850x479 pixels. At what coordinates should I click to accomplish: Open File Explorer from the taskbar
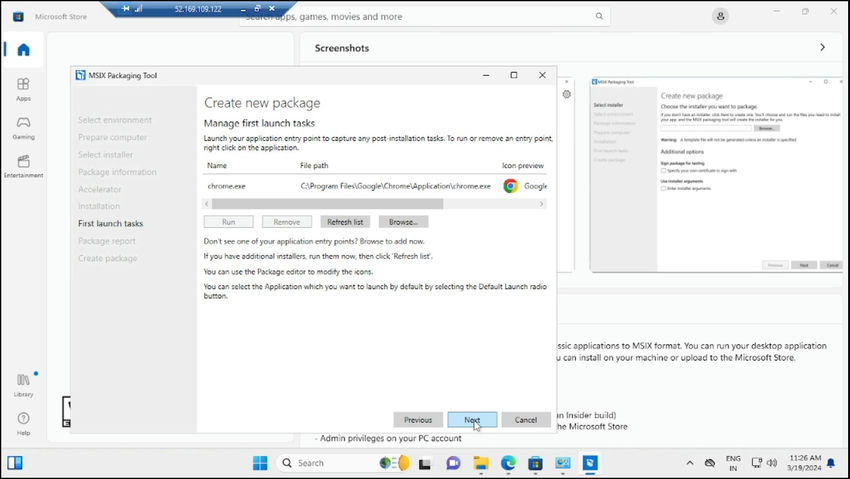point(481,463)
